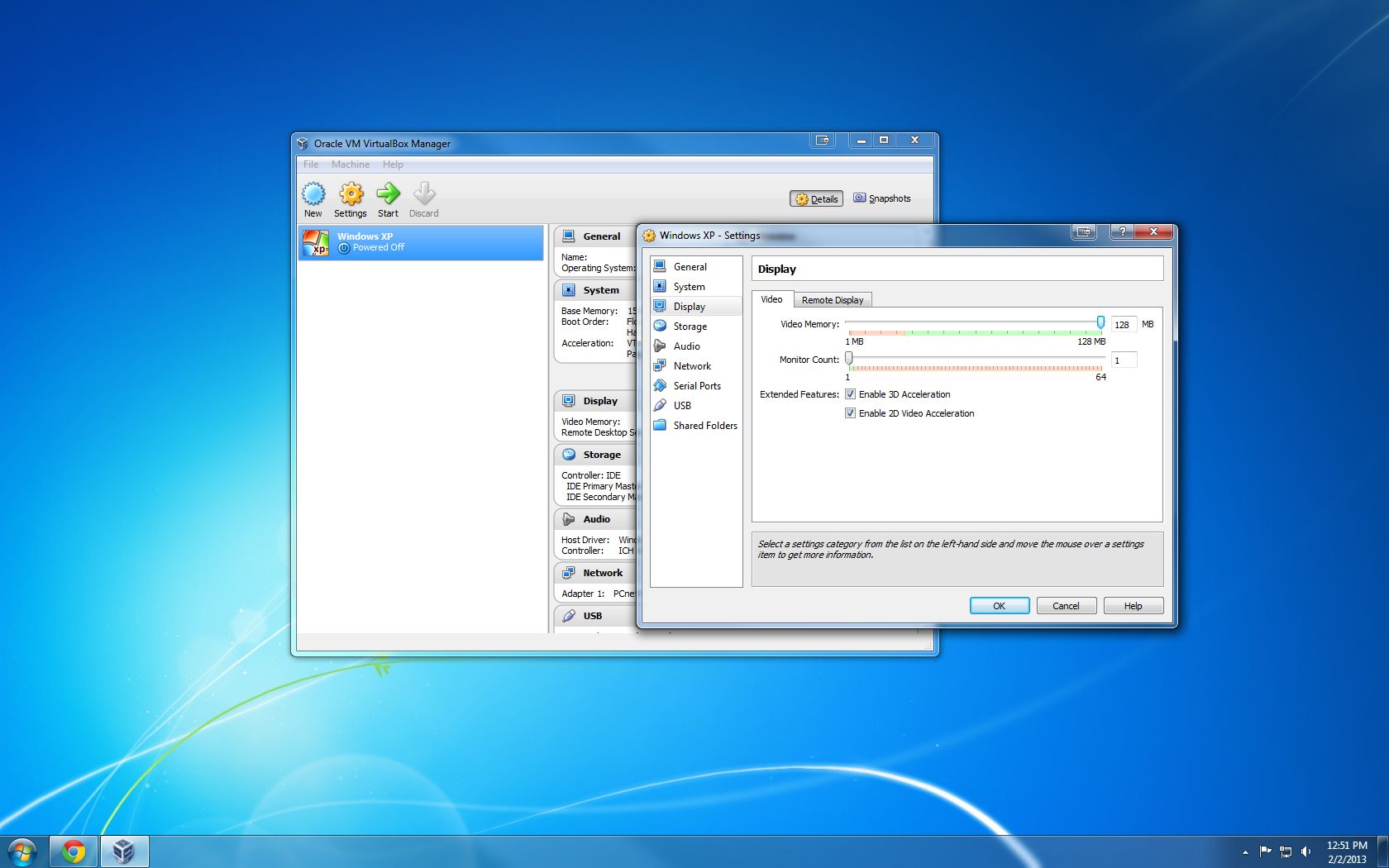Select the Shared Folders settings category
This screenshot has height=868, width=1389.
(704, 425)
